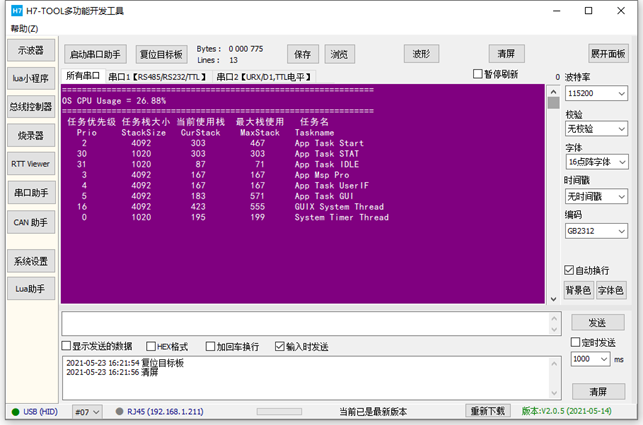Switch to the 串口2 URX/D1 tab
The width and height of the screenshot is (643, 425).
[x=264, y=77]
